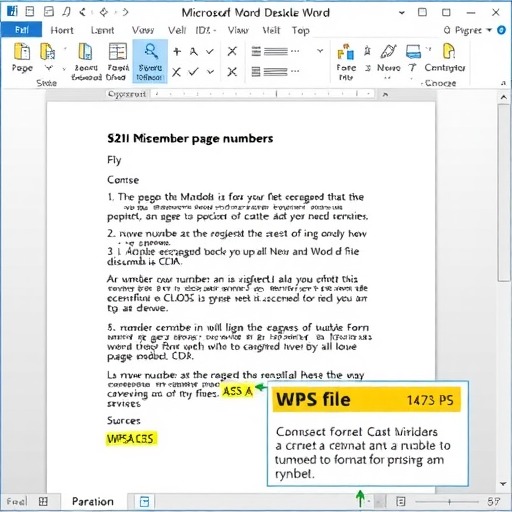The width and height of the screenshot is (512, 512).
Task: Click '1473 PS' in the popup header
Action: pyautogui.click(x=430, y=400)
